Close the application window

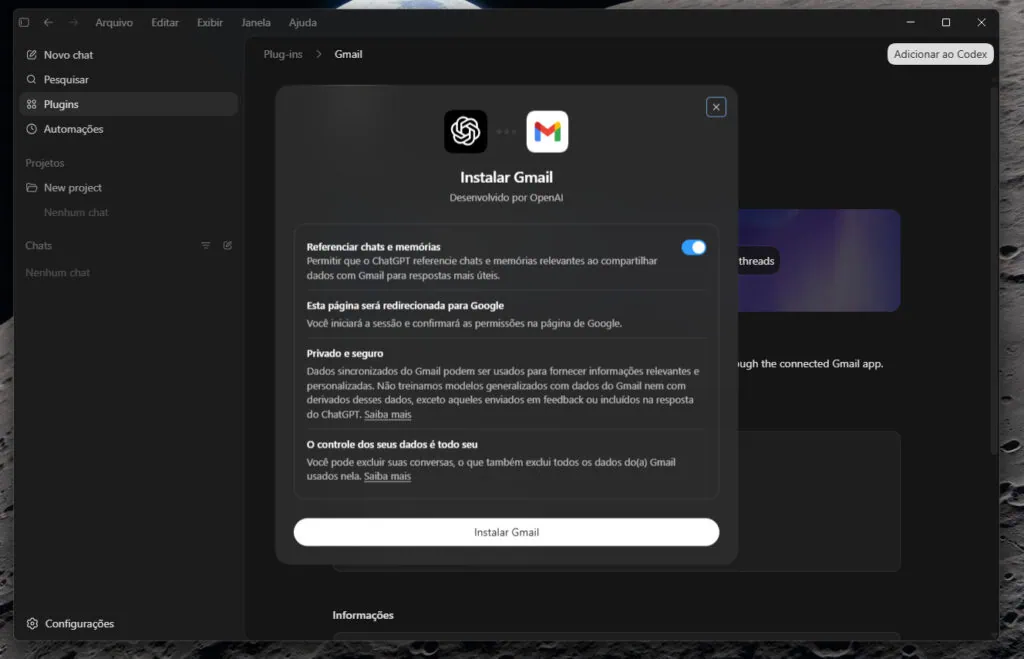(981, 22)
